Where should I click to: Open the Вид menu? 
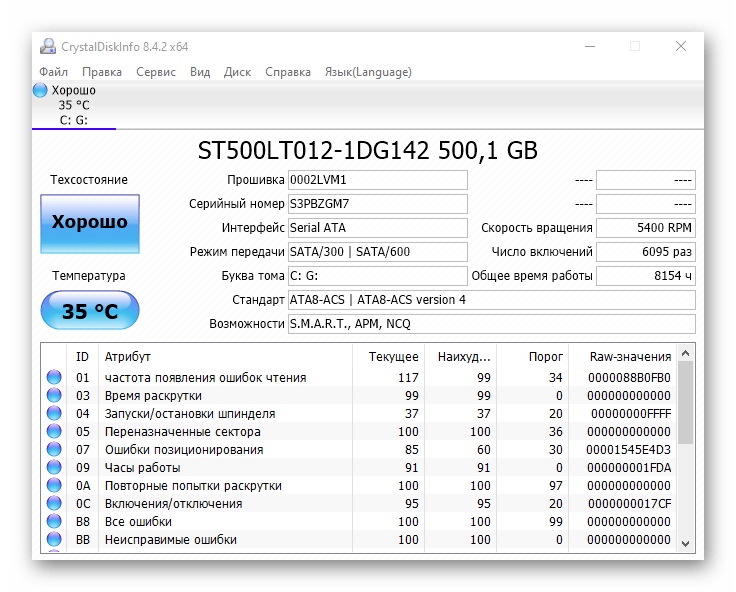point(200,72)
